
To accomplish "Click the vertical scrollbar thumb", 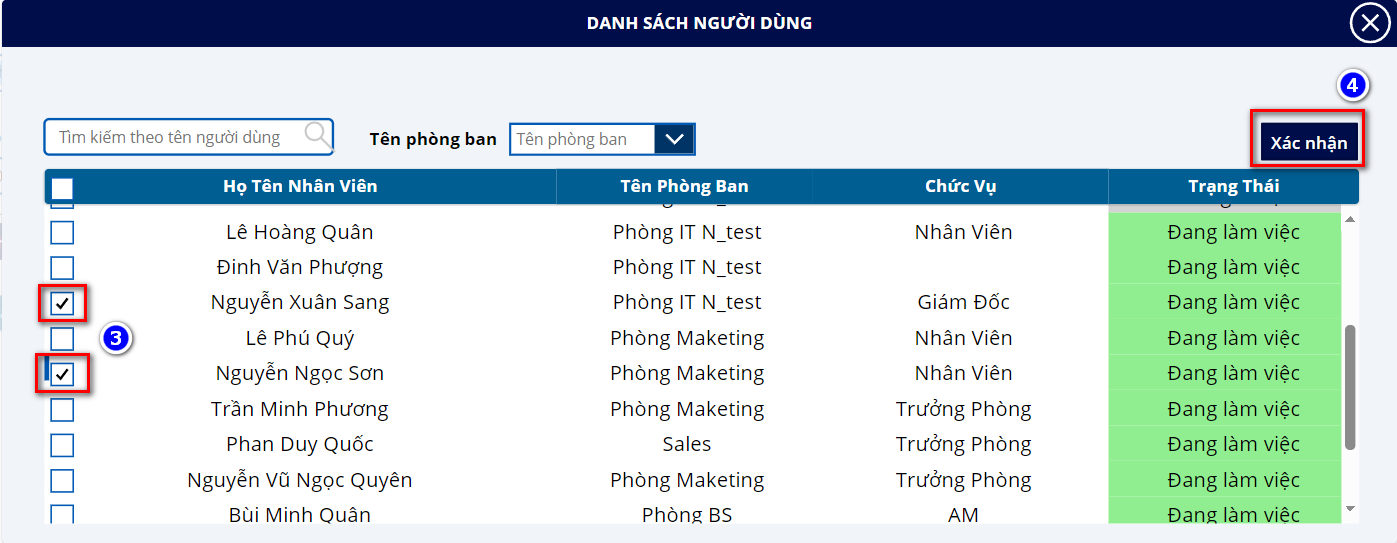I will click(1350, 385).
